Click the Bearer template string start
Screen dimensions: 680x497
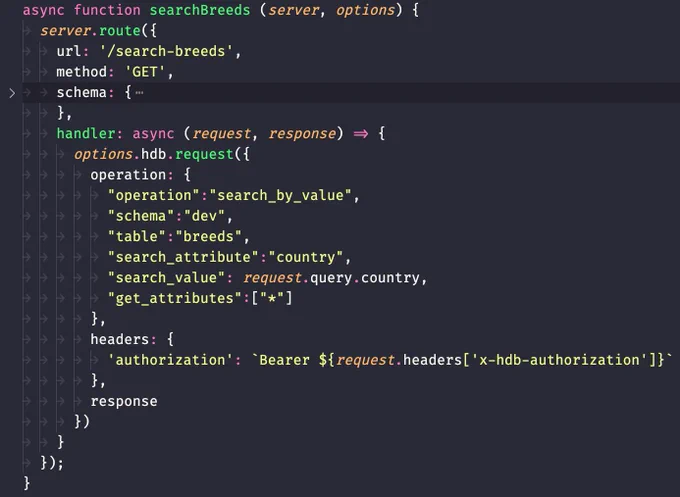click(x=281, y=360)
